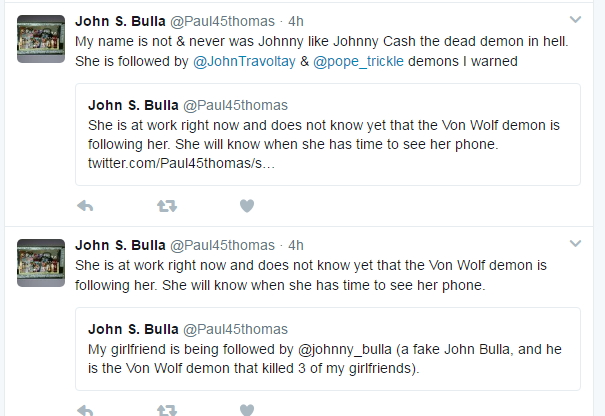Open the second tweet's chevron menu
605x416 pixels.
(575, 244)
